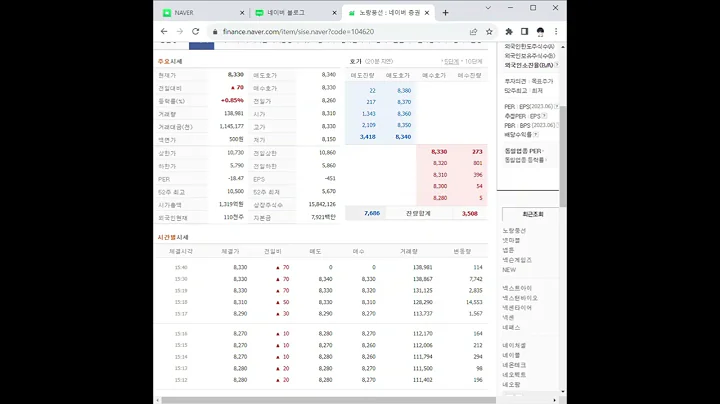Click the 거래대금 value 1,145,177
Image resolution: width=720 pixels, height=404 pixels.
(231, 126)
